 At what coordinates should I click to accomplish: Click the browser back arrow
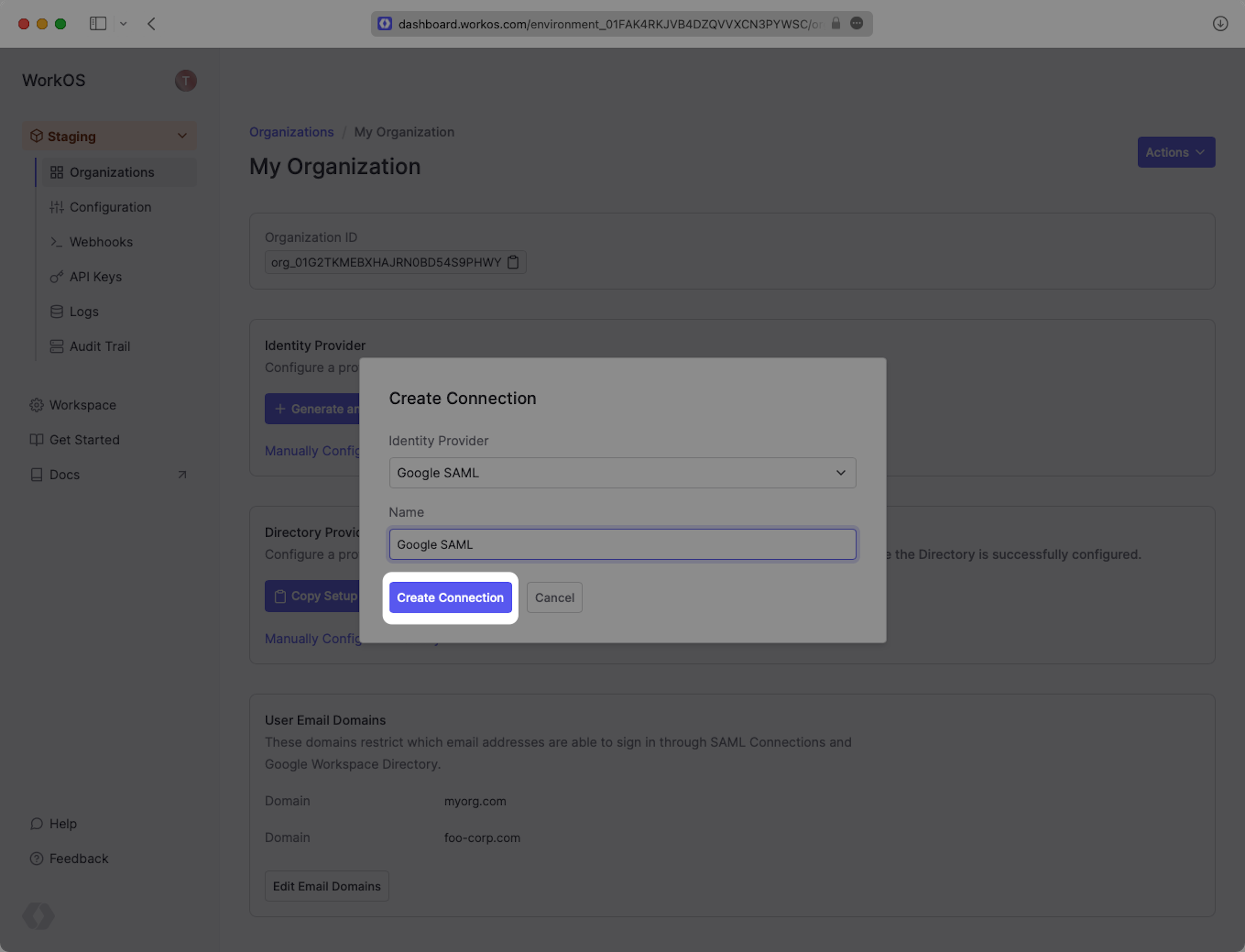pos(151,24)
